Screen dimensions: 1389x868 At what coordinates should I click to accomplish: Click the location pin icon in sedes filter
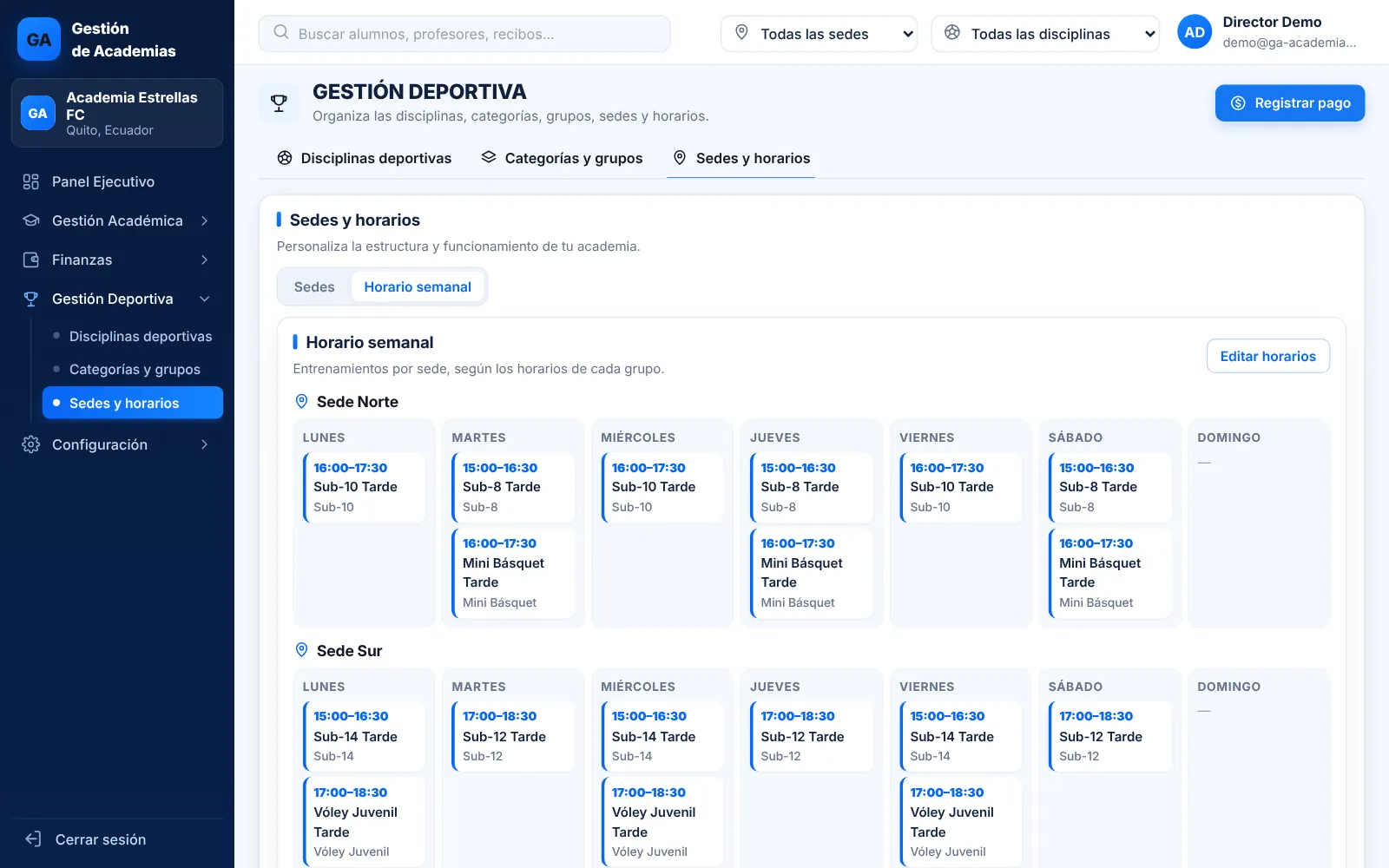741,32
